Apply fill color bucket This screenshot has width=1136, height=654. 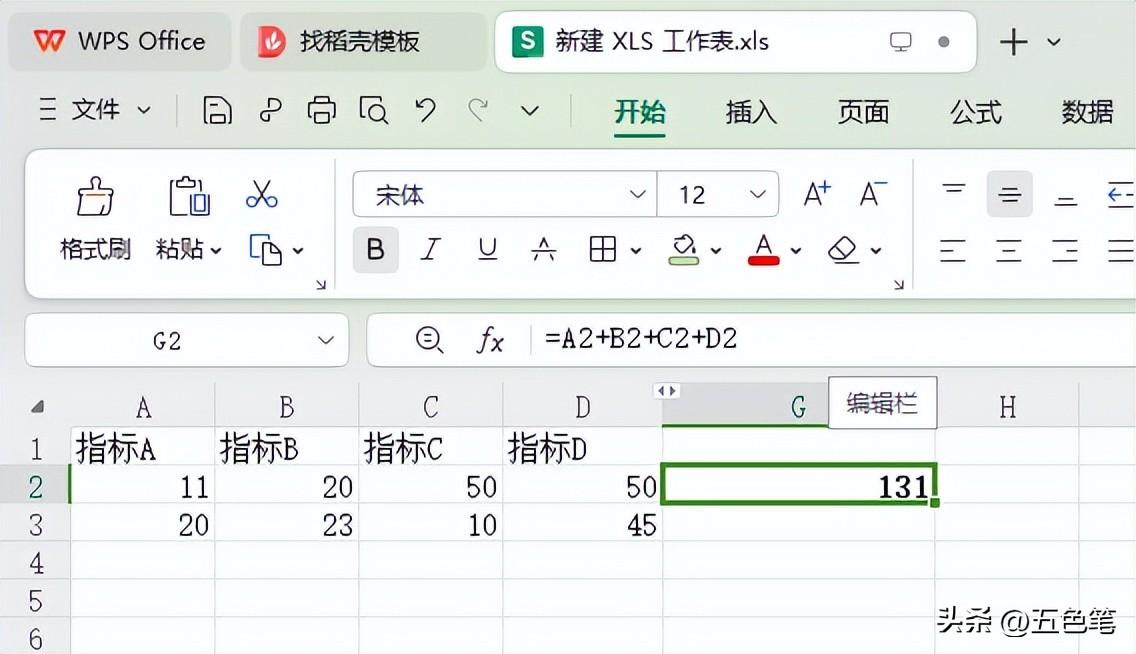point(684,250)
